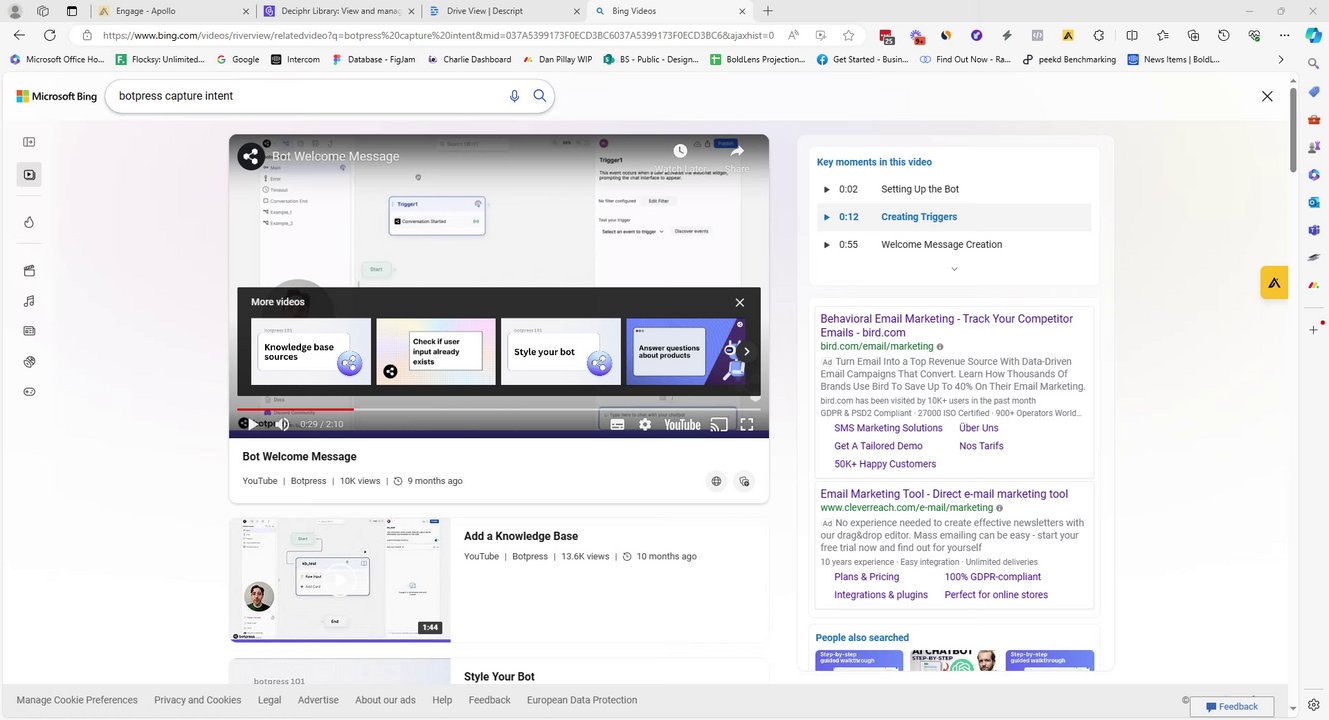The height and width of the screenshot is (720, 1329).
Task: Jump to key moment Setting Up the Bot
Action: (954, 189)
